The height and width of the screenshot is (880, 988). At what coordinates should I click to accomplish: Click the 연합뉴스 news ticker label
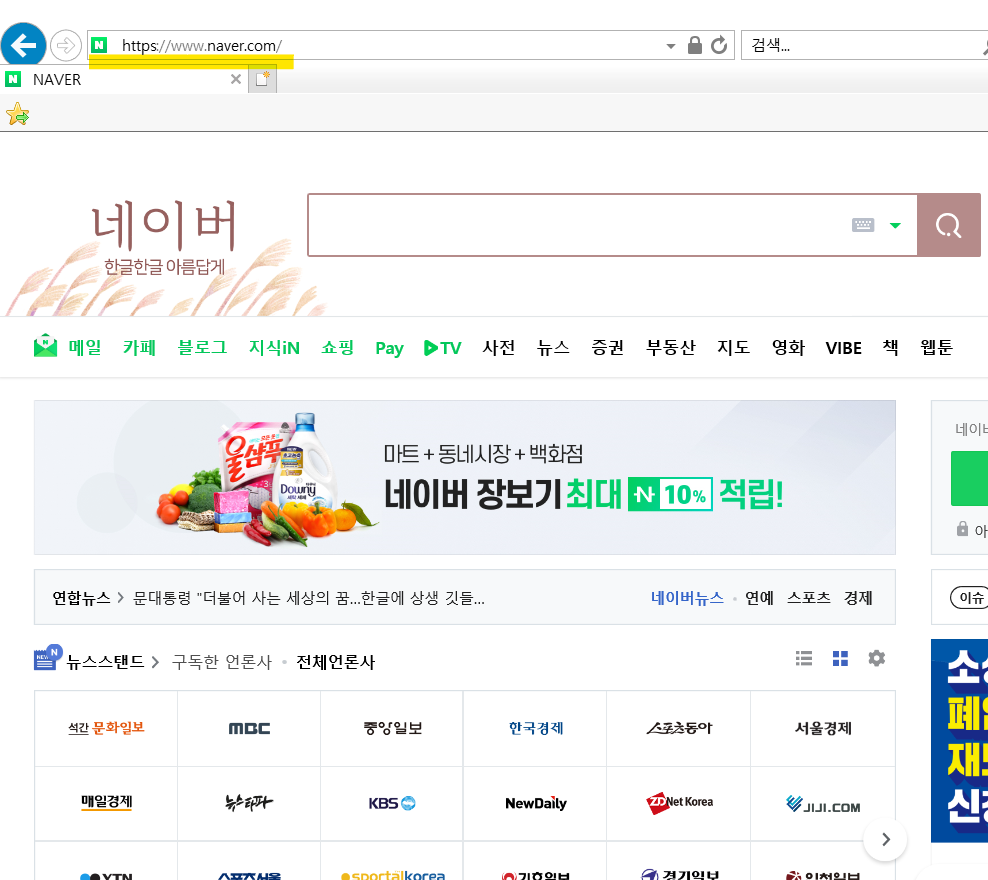81,598
